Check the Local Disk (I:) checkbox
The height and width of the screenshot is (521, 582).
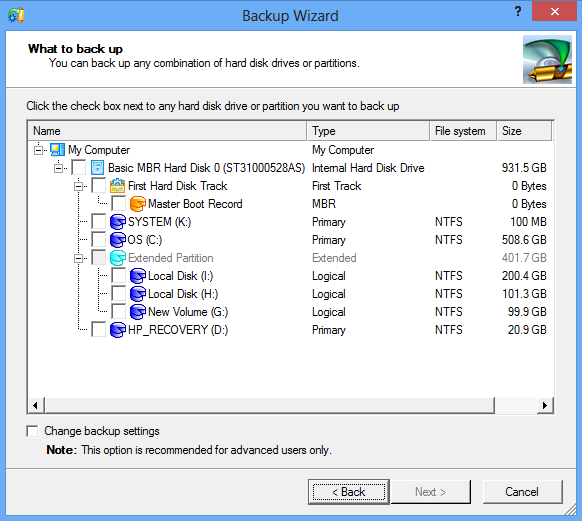point(119,276)
